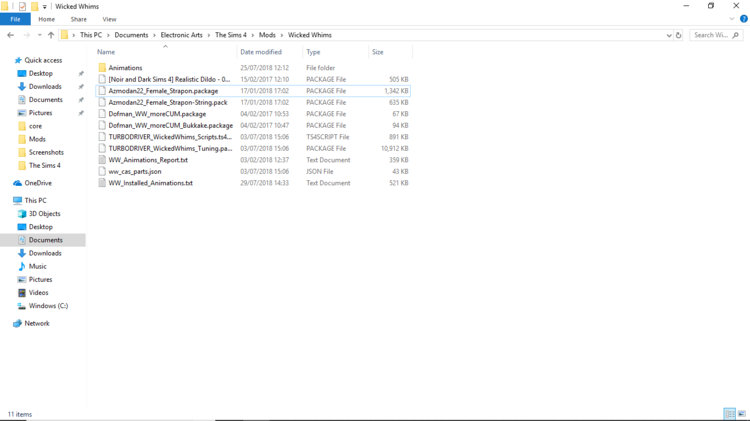Click the ww_cas_parts.json file icon
Screen dimensions: 750x421
[102, 171]
